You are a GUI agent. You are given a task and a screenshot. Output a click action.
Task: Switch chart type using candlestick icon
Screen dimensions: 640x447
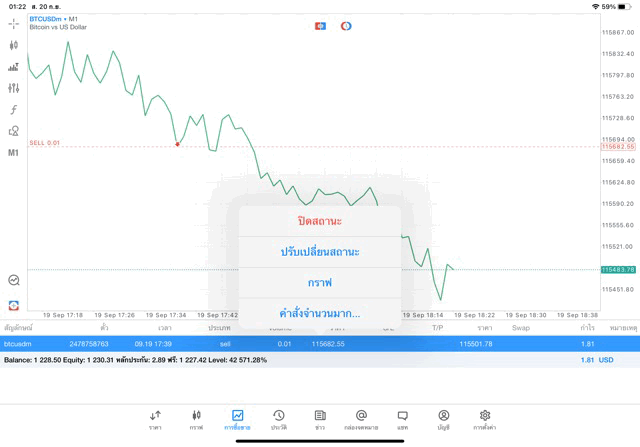[14, 45]
